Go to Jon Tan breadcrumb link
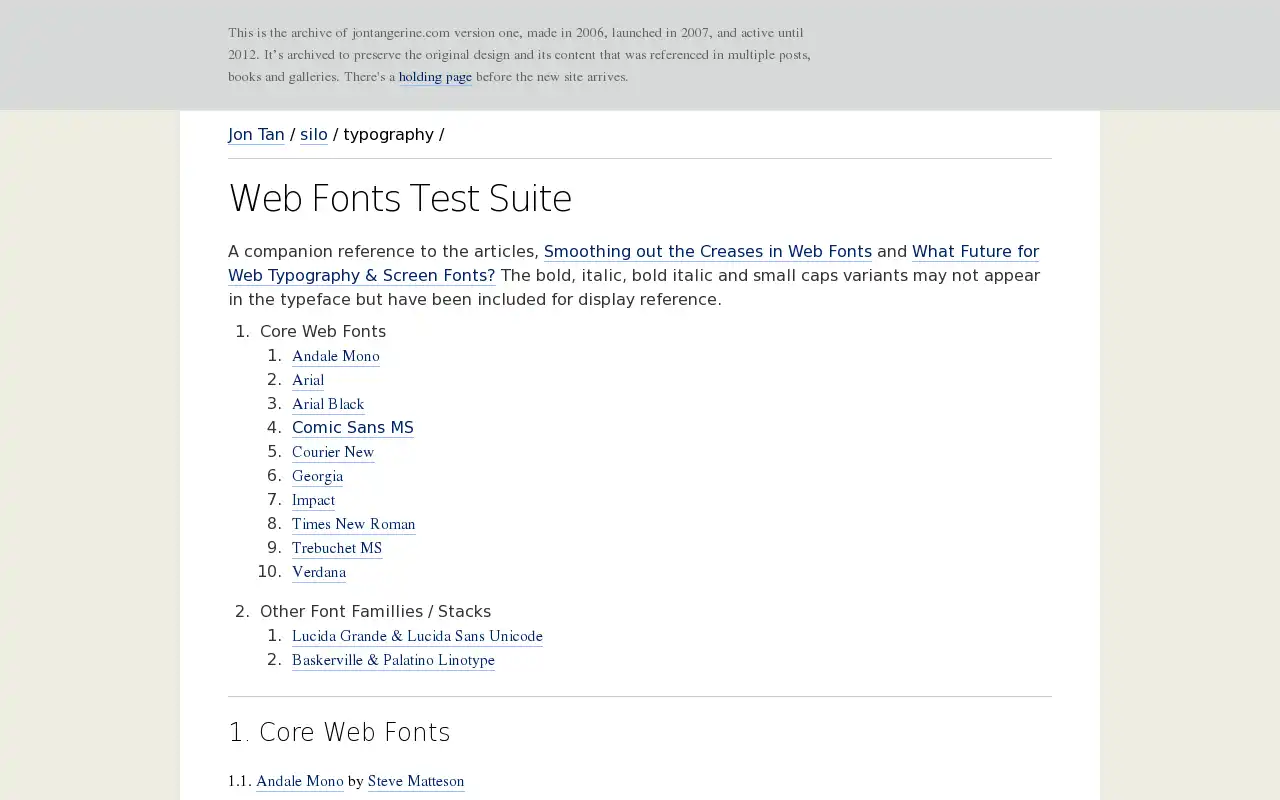Viewport: 1280px width, 800px height. (x=256, y=134)
